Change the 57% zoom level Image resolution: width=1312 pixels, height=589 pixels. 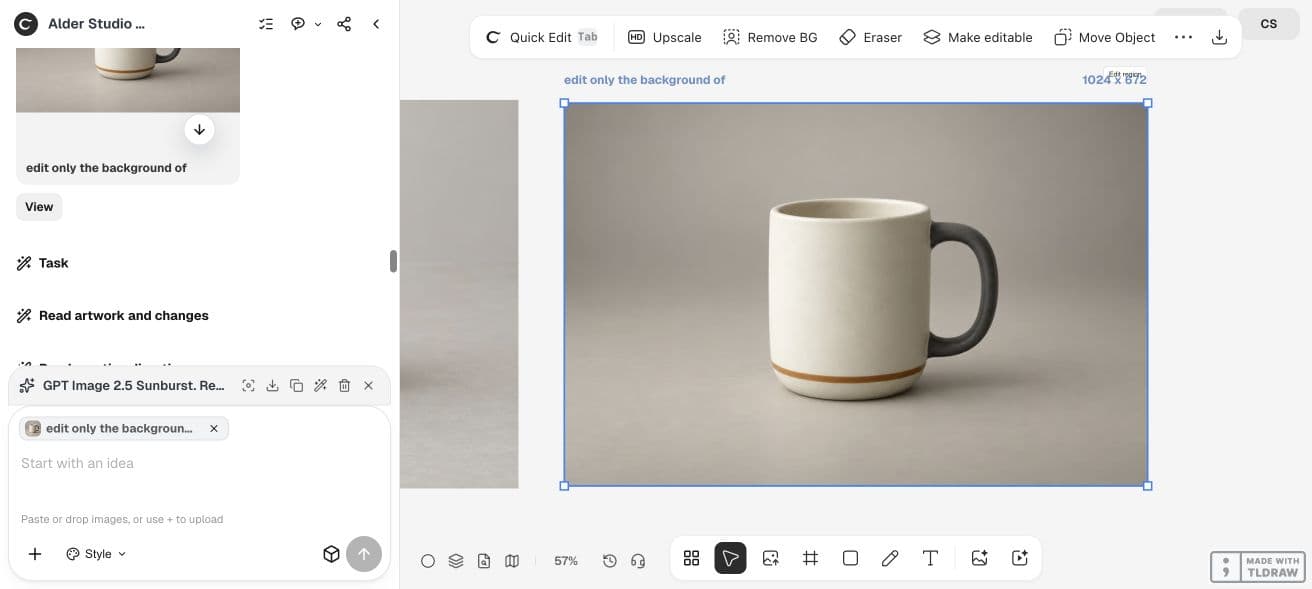pyautogui.click(x=566, y=561)
